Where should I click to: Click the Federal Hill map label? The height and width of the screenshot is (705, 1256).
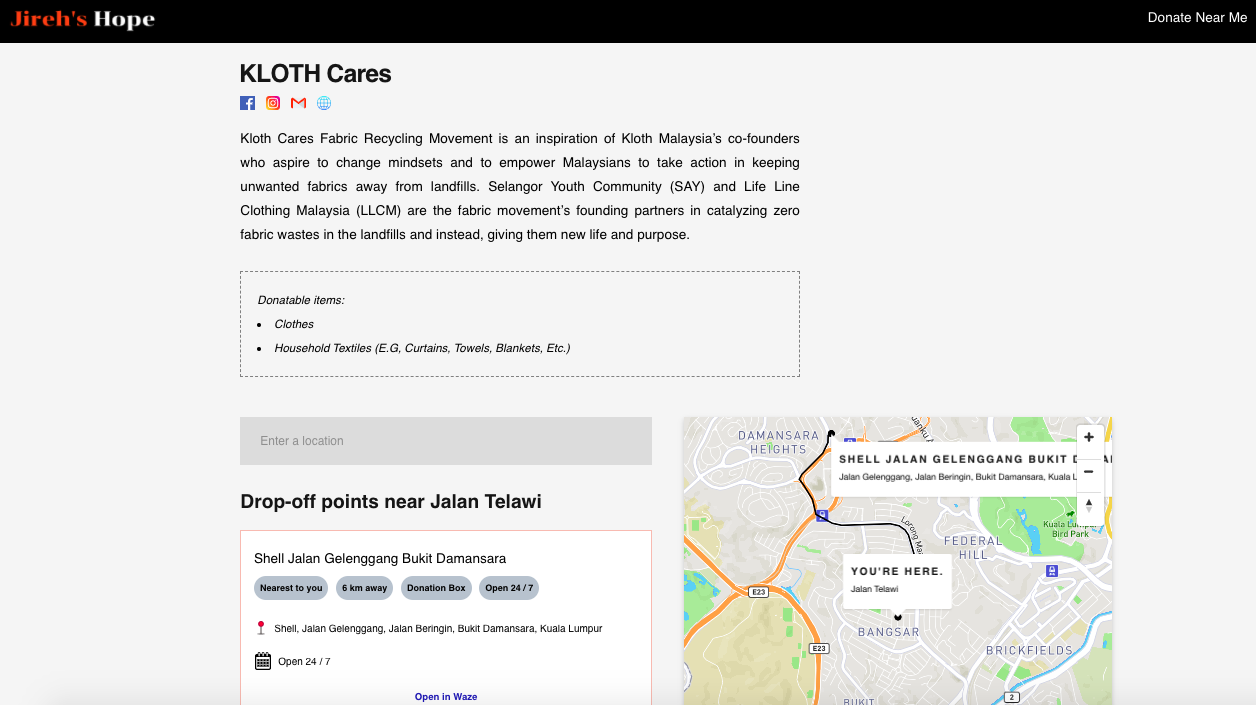pos(973,547)
